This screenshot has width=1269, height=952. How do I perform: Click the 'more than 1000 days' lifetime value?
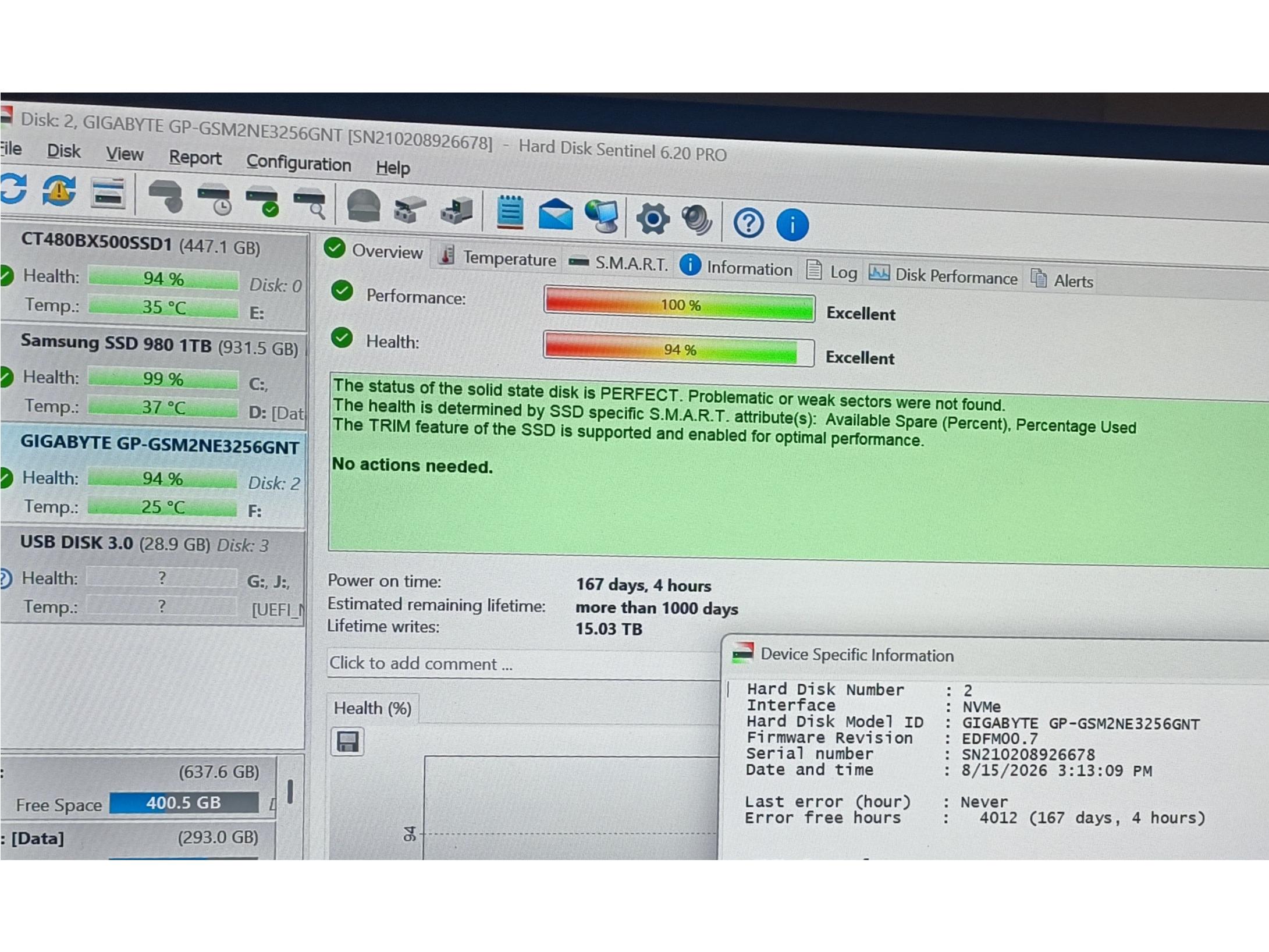(657, 608)
